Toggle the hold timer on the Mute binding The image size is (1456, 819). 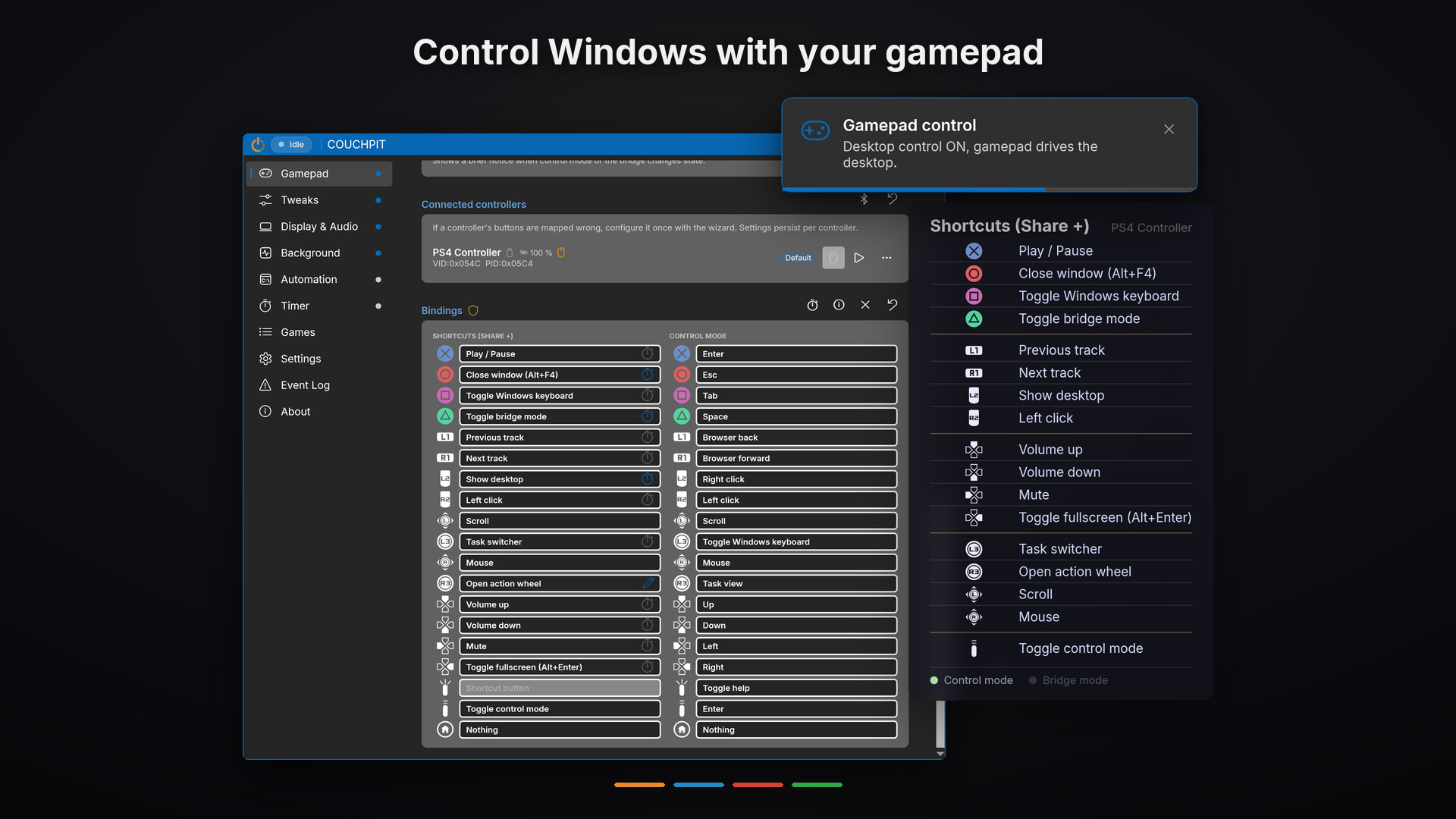point(648,646)
